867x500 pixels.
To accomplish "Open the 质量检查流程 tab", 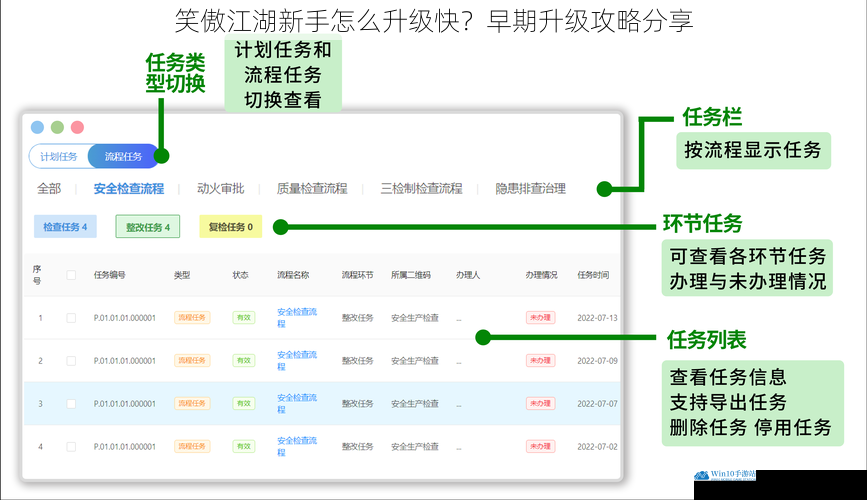I will (x=312, y=189).
